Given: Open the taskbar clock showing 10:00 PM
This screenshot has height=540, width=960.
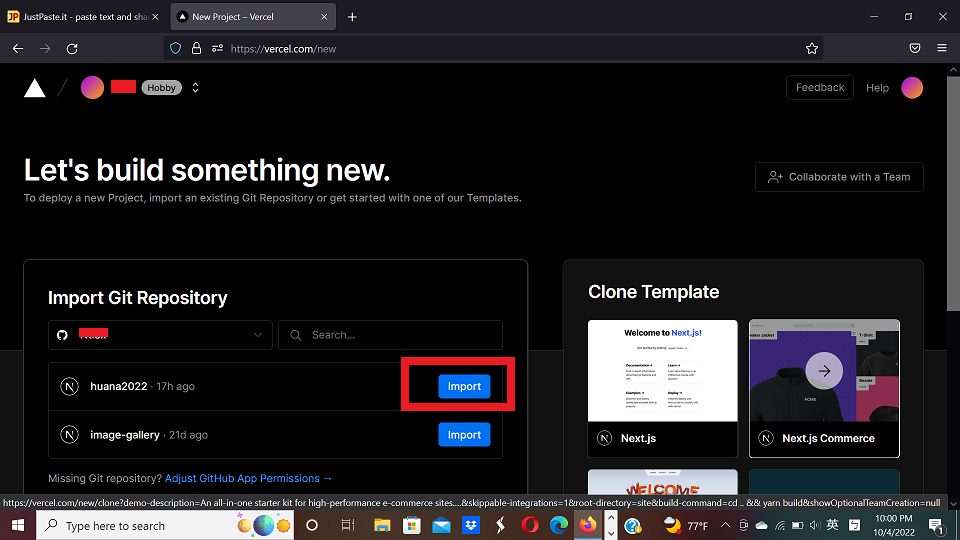Looking at the screenshot, I should coord(893,525).
